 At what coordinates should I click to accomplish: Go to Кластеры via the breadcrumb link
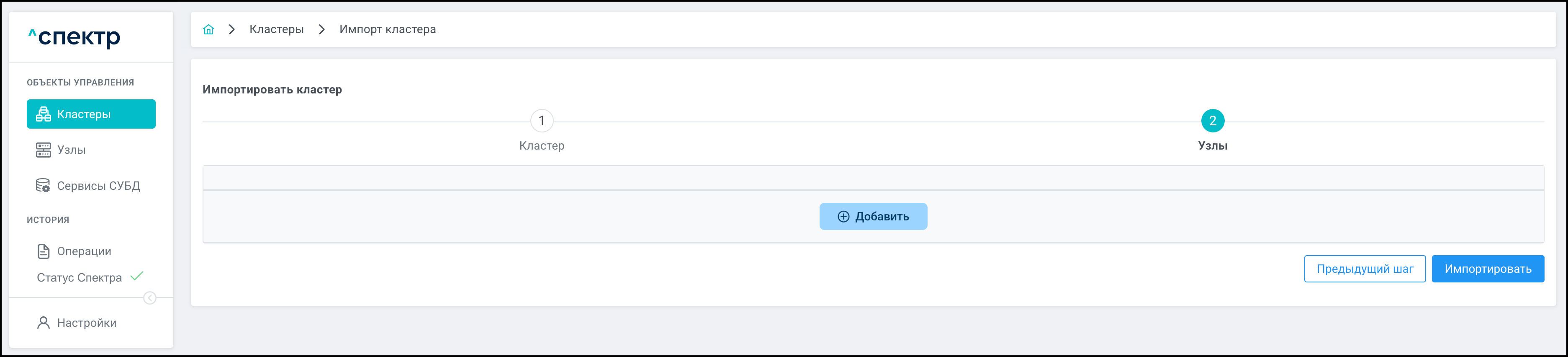[x=276, y=29]
